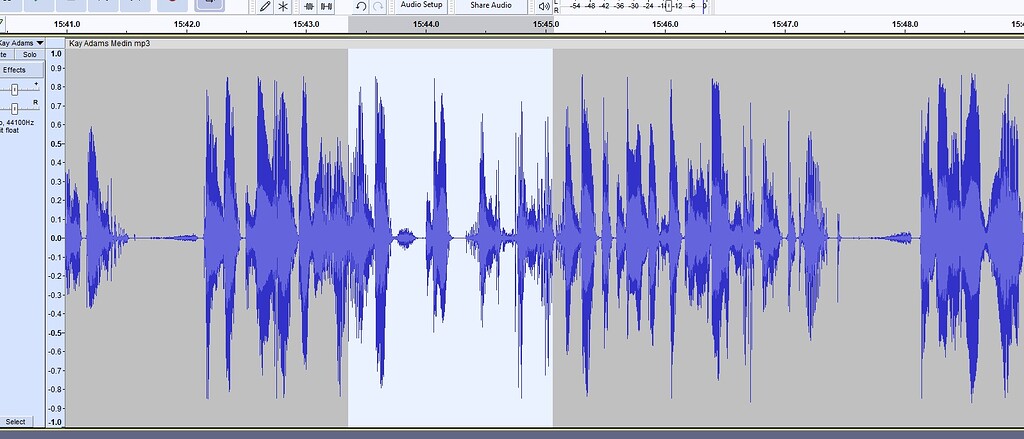
Task: Click the 15:45.0 mark on timeline ruler
Action: [x=545, y=24]
